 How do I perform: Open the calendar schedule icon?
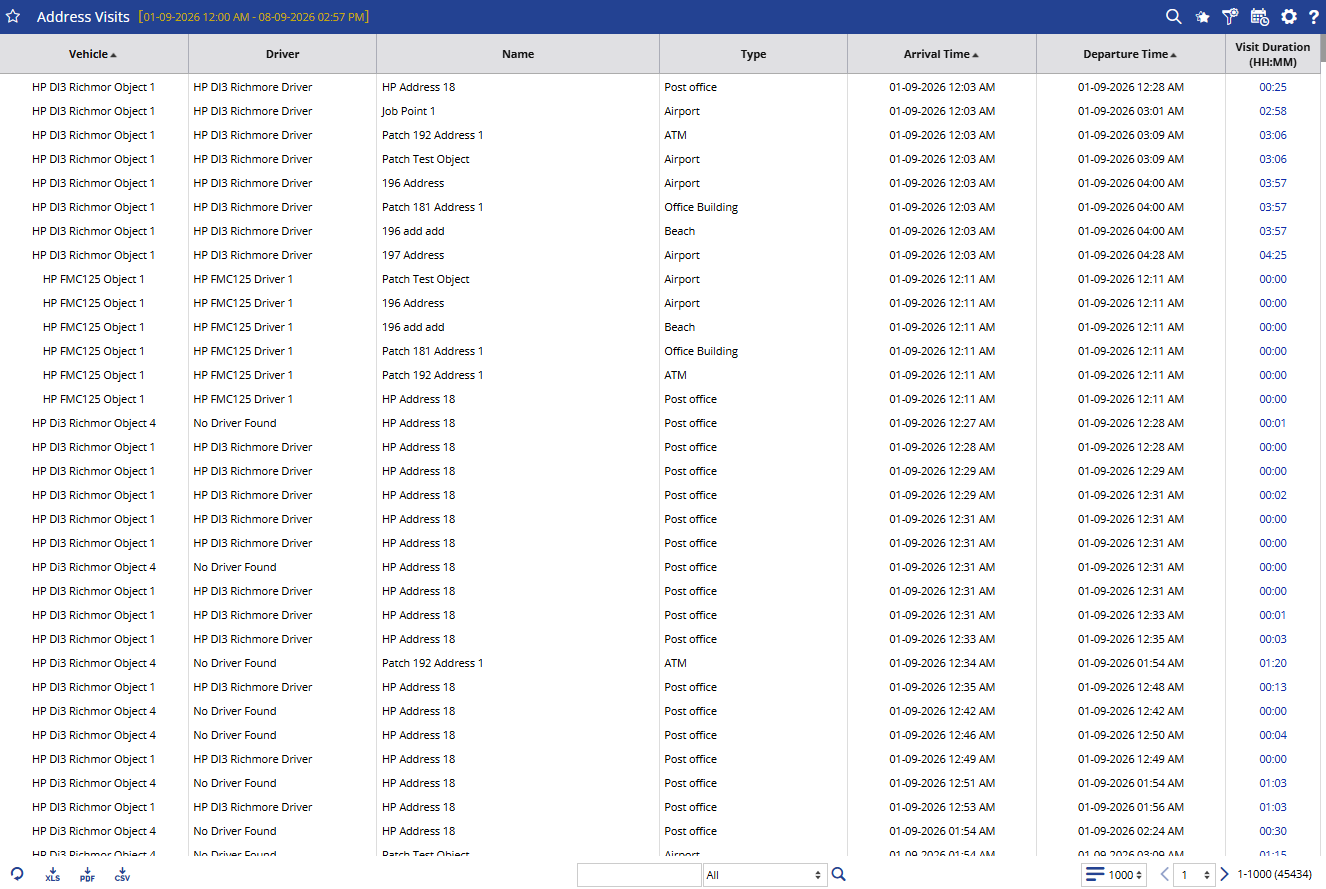tap(1260, 17)
